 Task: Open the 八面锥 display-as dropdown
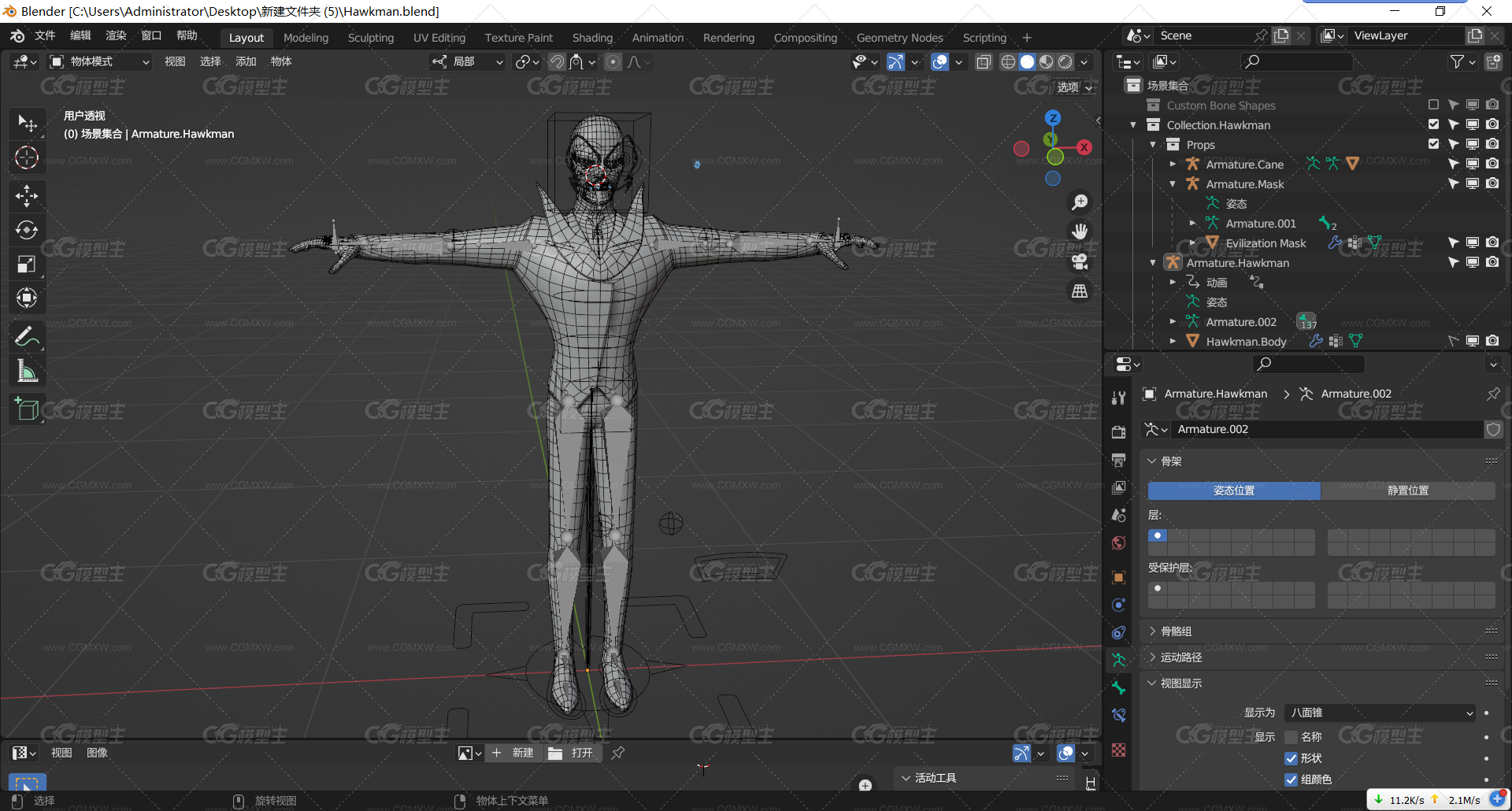point(1380,713)
